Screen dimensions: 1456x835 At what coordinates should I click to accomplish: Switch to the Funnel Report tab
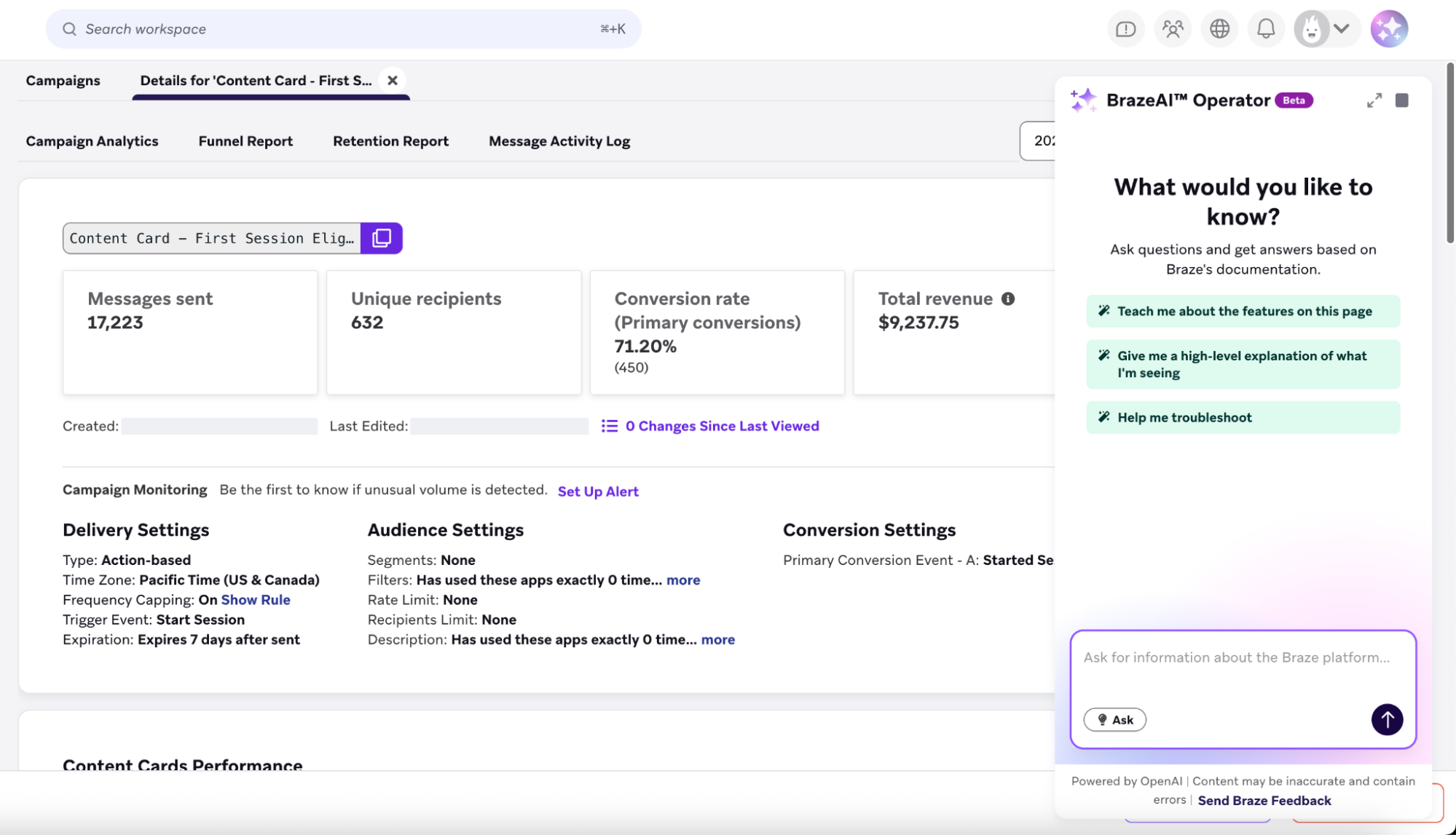pos(245,141)
